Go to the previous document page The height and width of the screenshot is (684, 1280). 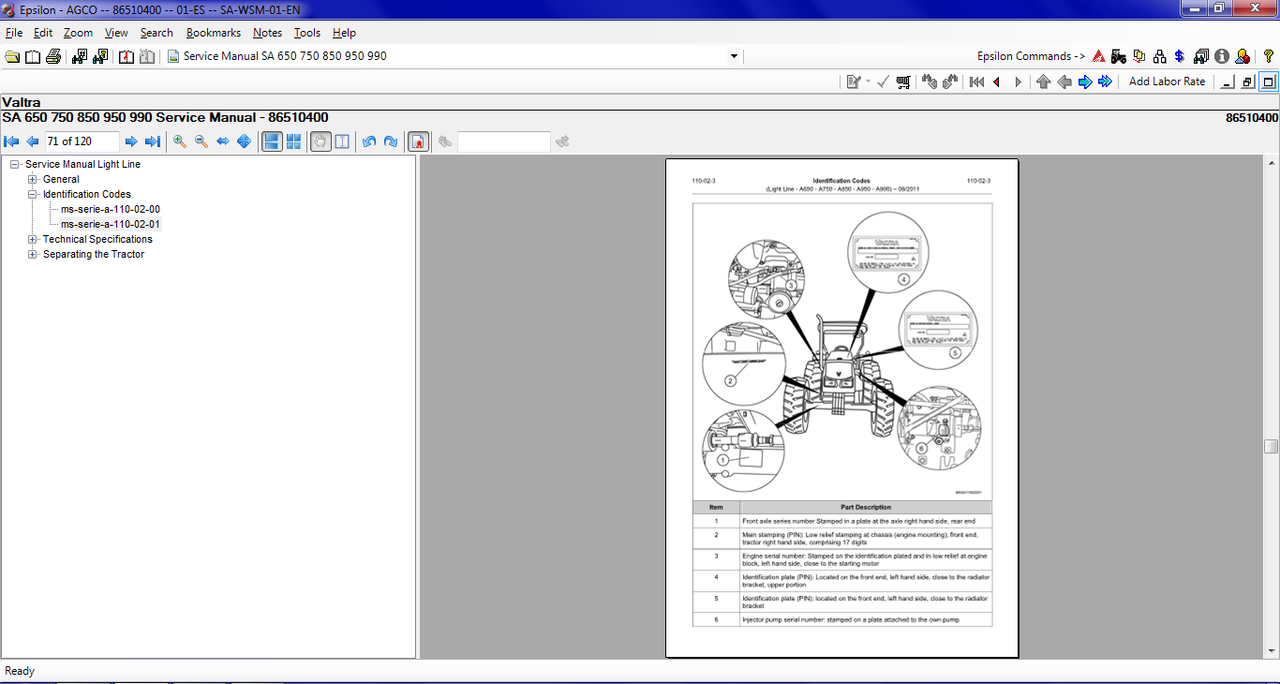tap(33, 142)
